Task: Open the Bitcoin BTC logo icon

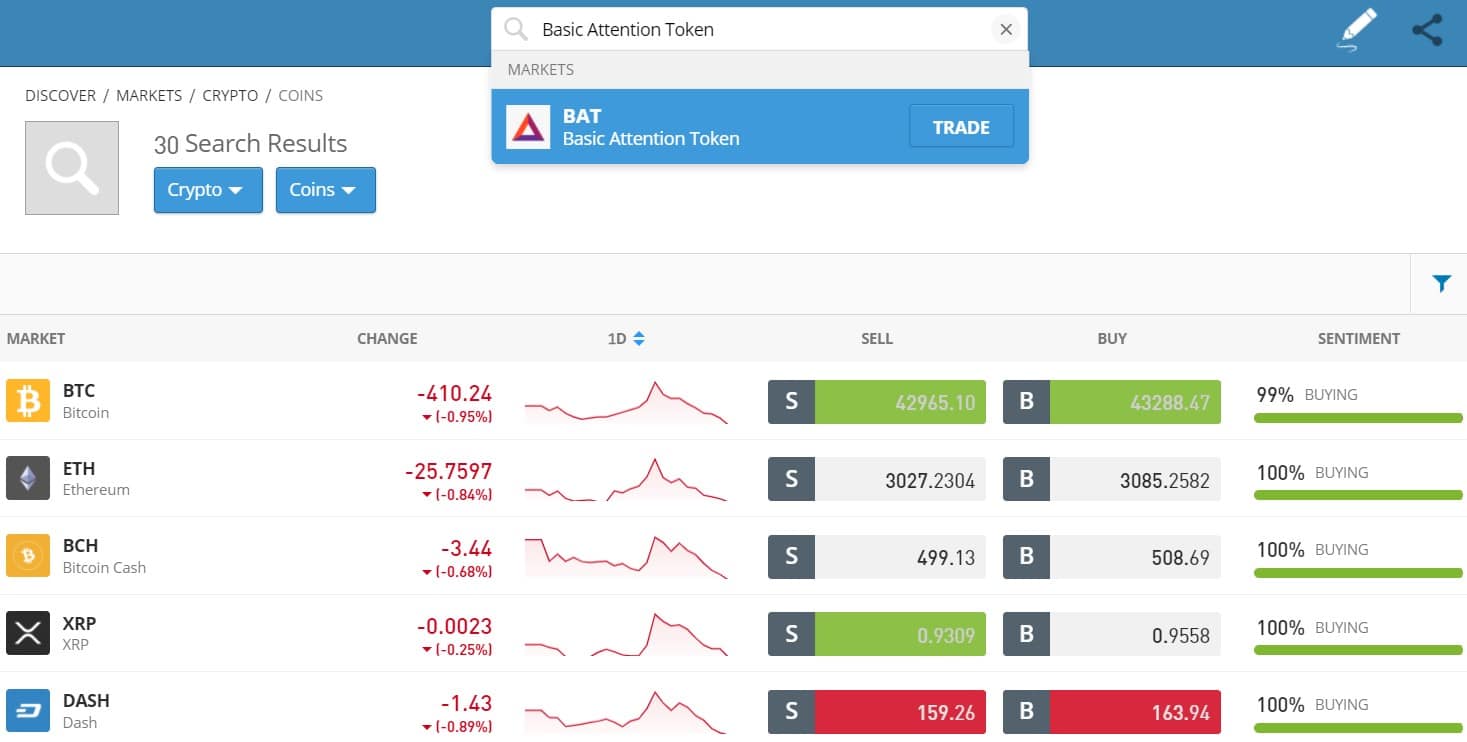Action: (28, 401)
